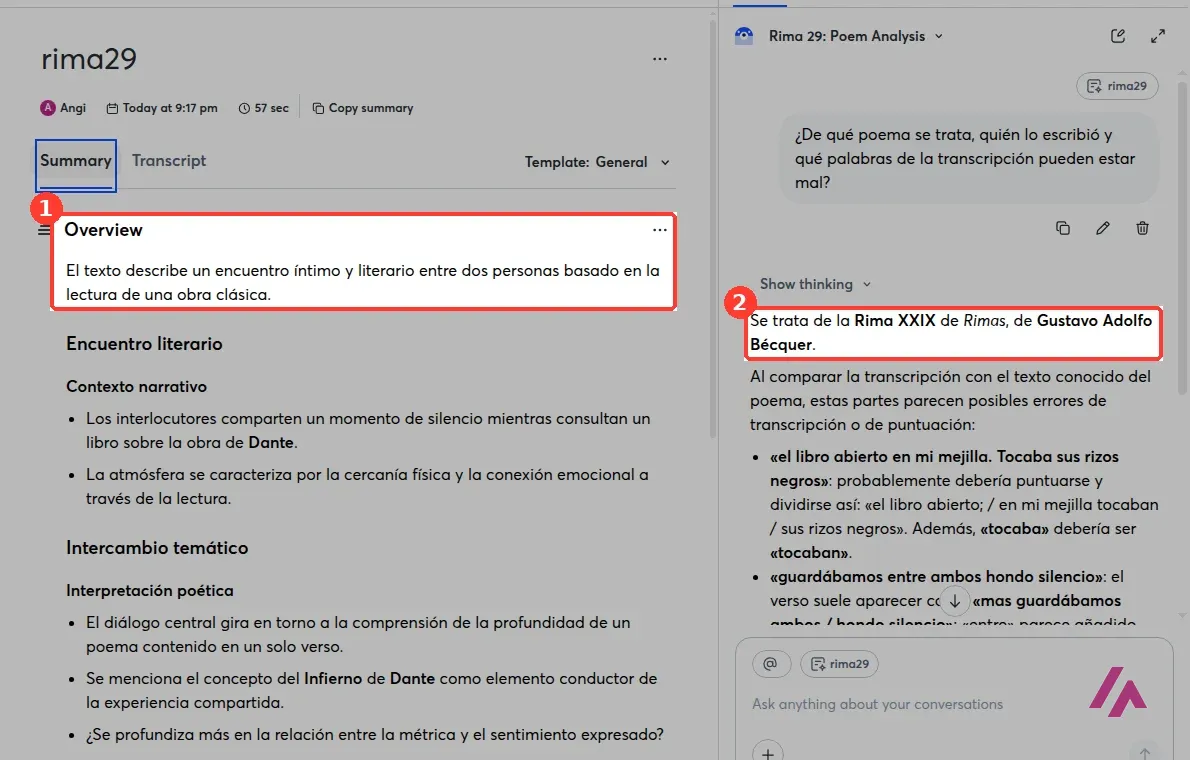Click the Interpretación poética subheading
Image resolution: width=1190 pixels, height=760 pixels.
(x=150, y=591)
